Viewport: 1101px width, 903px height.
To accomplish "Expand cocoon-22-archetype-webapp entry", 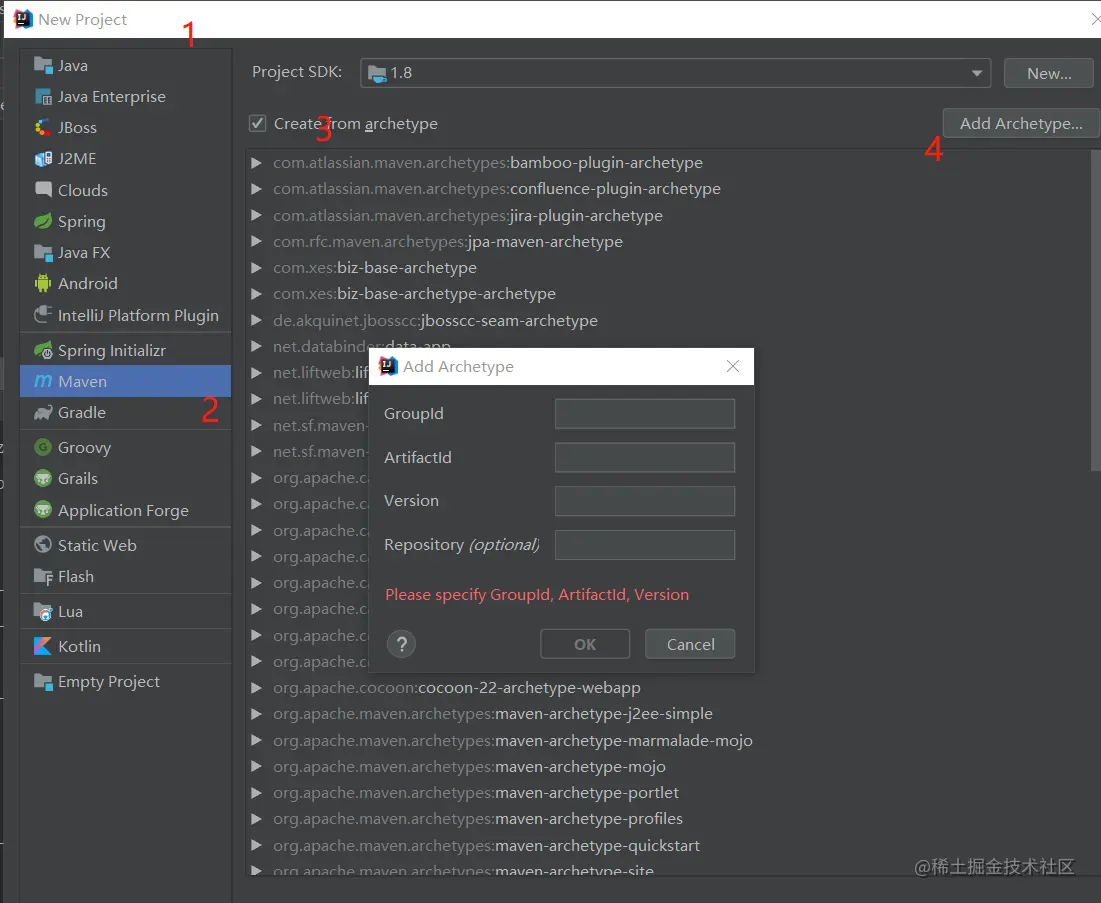I will coord(256,687).
